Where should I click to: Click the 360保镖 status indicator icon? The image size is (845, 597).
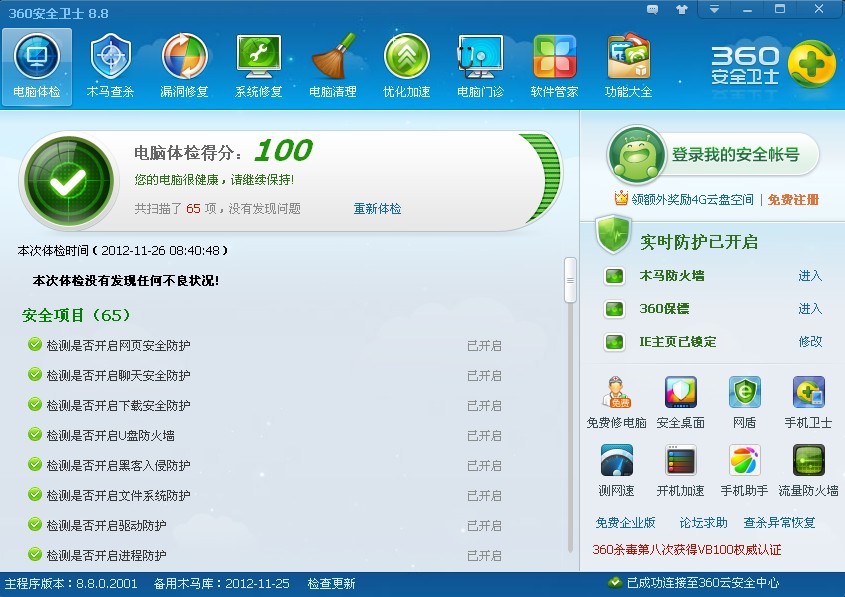click(x=614, y=309)
